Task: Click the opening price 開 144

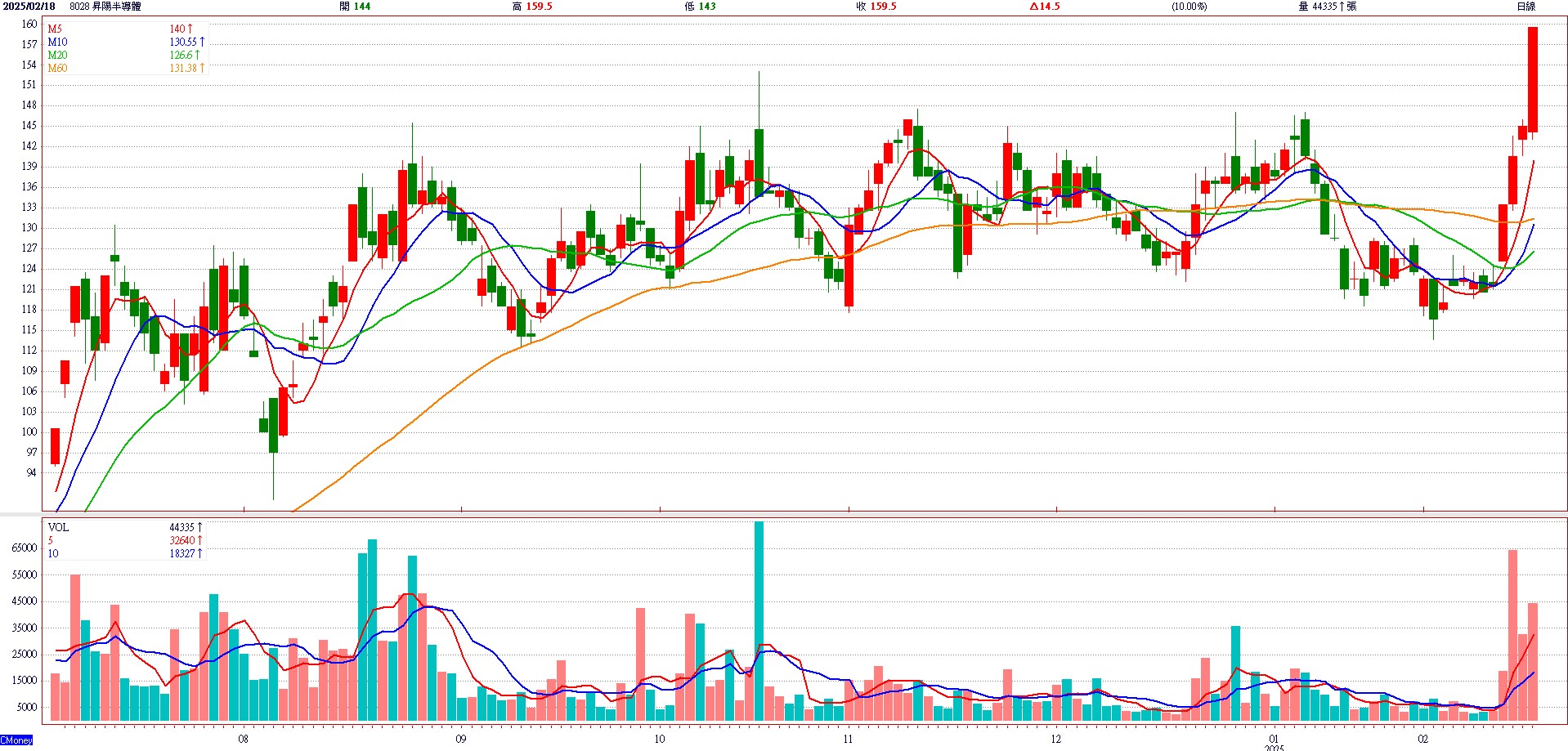Action: tap(355, 7)
